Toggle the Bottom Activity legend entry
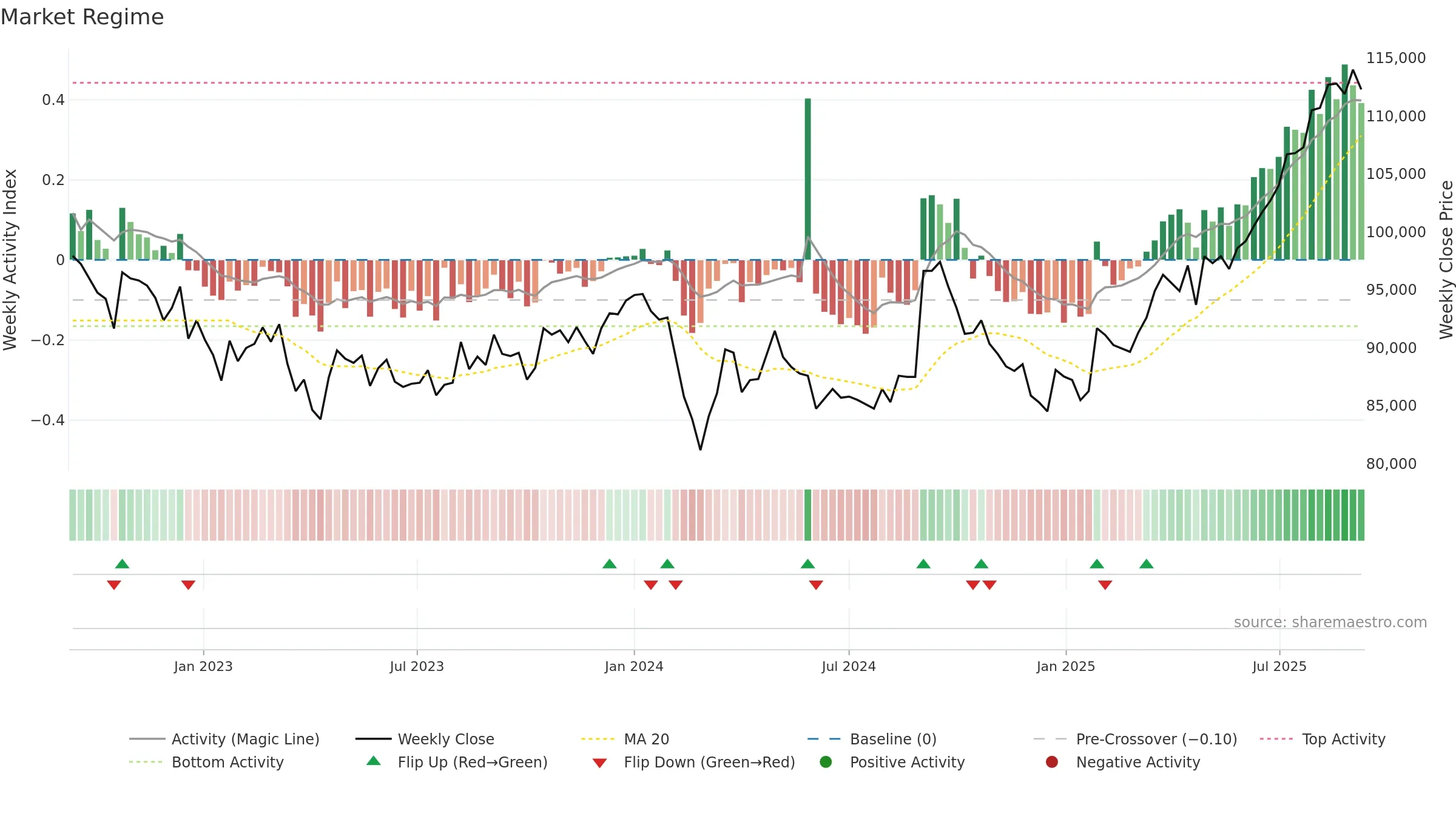The height and width of the screenshot is (819, 1456). click(x=206, y=762)
